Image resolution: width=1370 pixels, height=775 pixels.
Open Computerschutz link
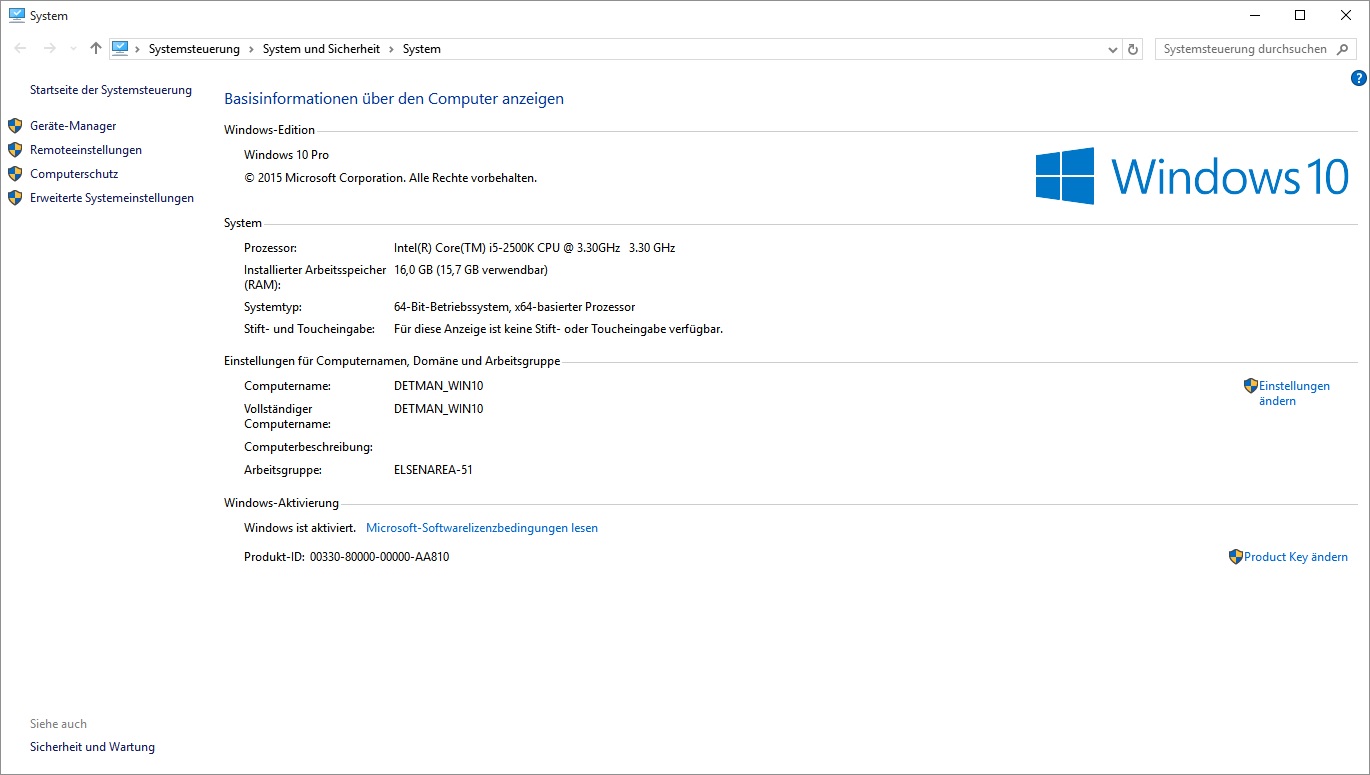74,174
